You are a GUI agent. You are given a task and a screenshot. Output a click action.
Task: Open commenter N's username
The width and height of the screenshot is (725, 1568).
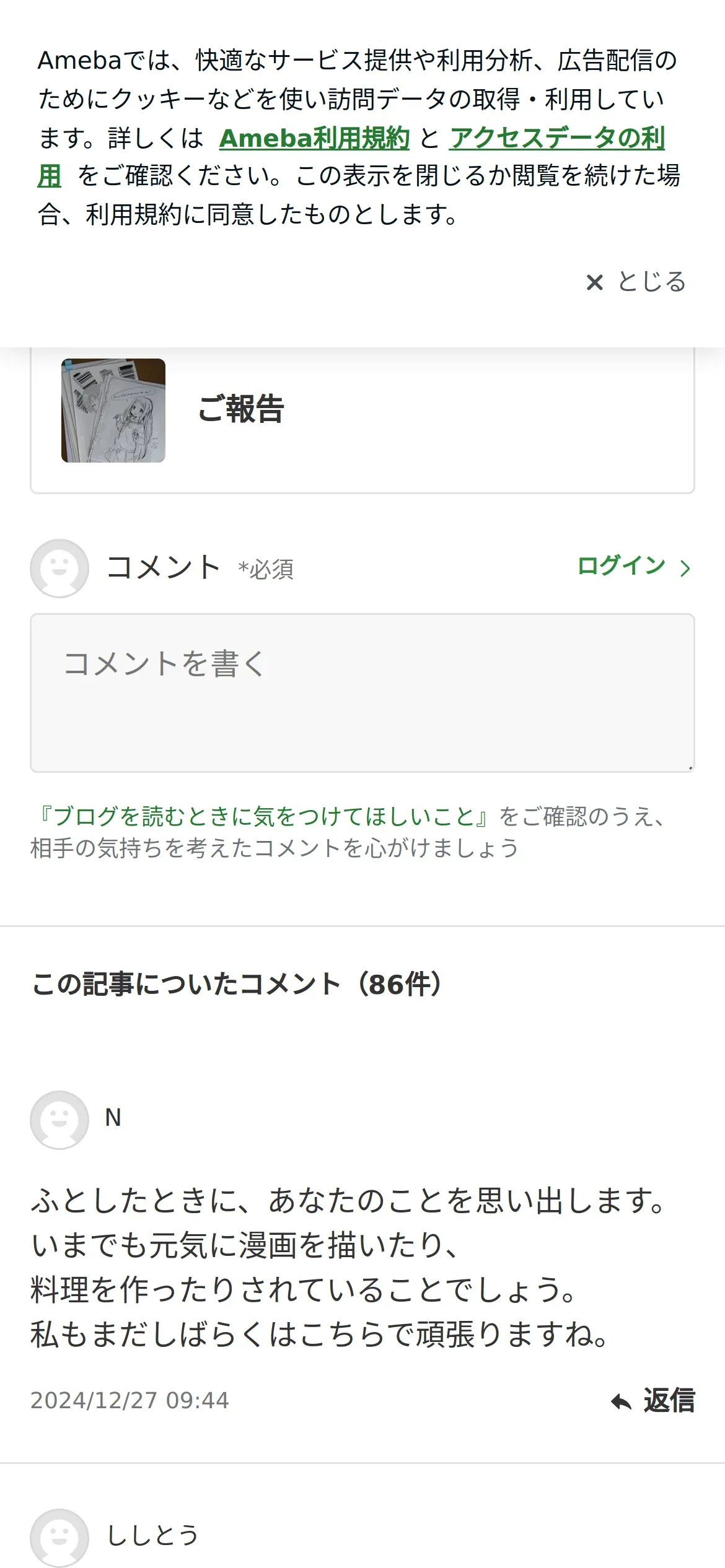click(113, 1118)
